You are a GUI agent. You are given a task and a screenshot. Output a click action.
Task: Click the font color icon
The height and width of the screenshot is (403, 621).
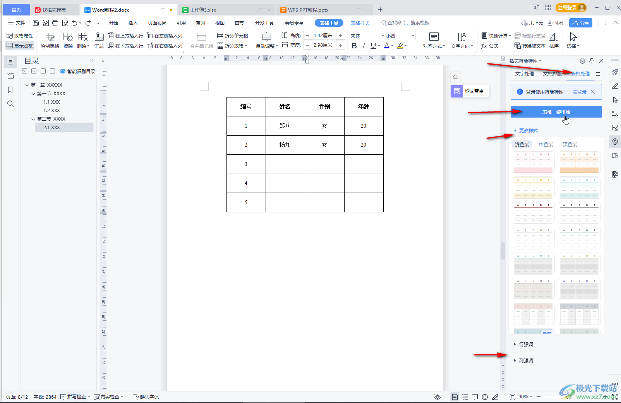[387, 46]
